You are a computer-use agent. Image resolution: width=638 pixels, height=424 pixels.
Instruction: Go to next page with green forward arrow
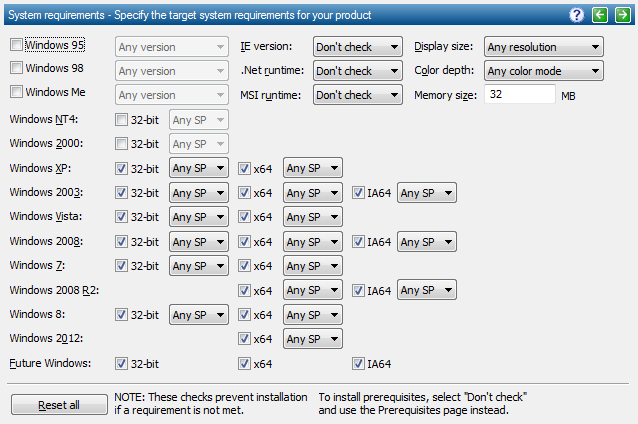623,15
